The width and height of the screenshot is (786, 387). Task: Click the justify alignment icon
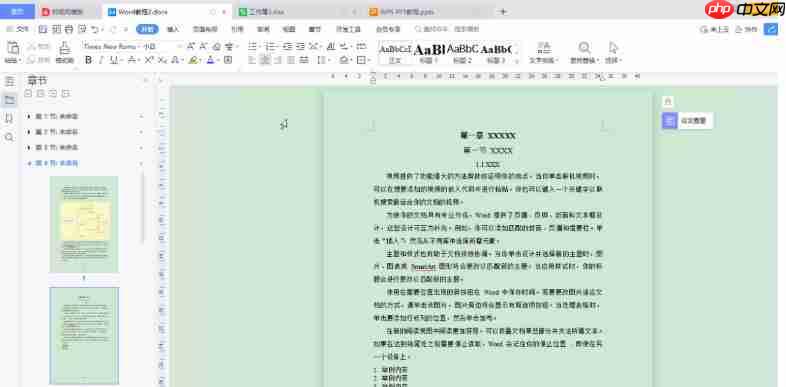point(291,61)
